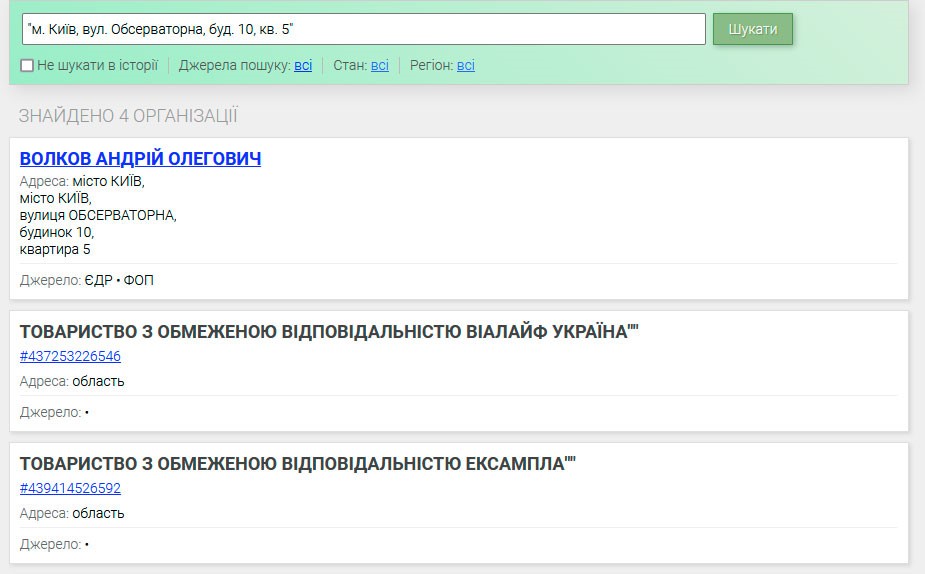925x574 pixels.
Task: Open ВОЛКОВ АНДРІЙ ОЛЕГОВИЧ record link
Action: coord(140,159)
